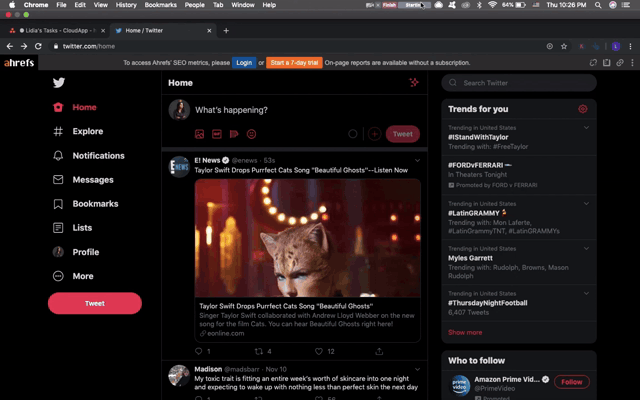Viewport: 640px width, 400px height.
Task: Open the Bookmarks menu in menu bar
Action: click(x=160, y=5)
